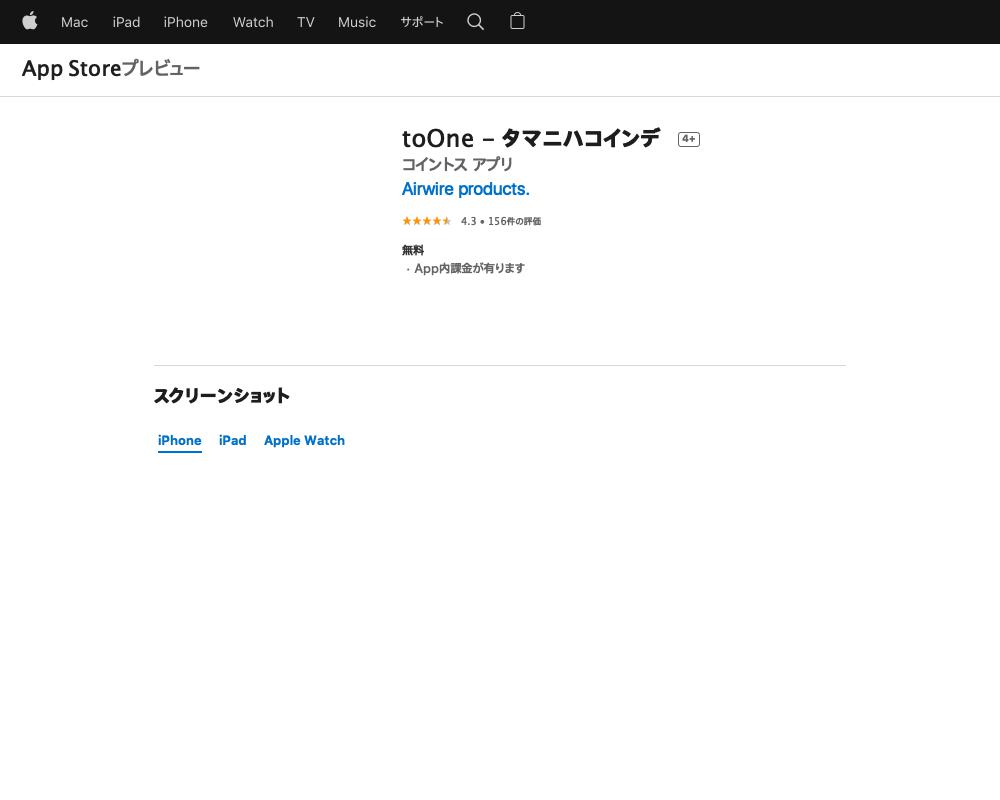Open the Music navigation item
Viewport: 1000px width, 800px height.
(356, 22)
